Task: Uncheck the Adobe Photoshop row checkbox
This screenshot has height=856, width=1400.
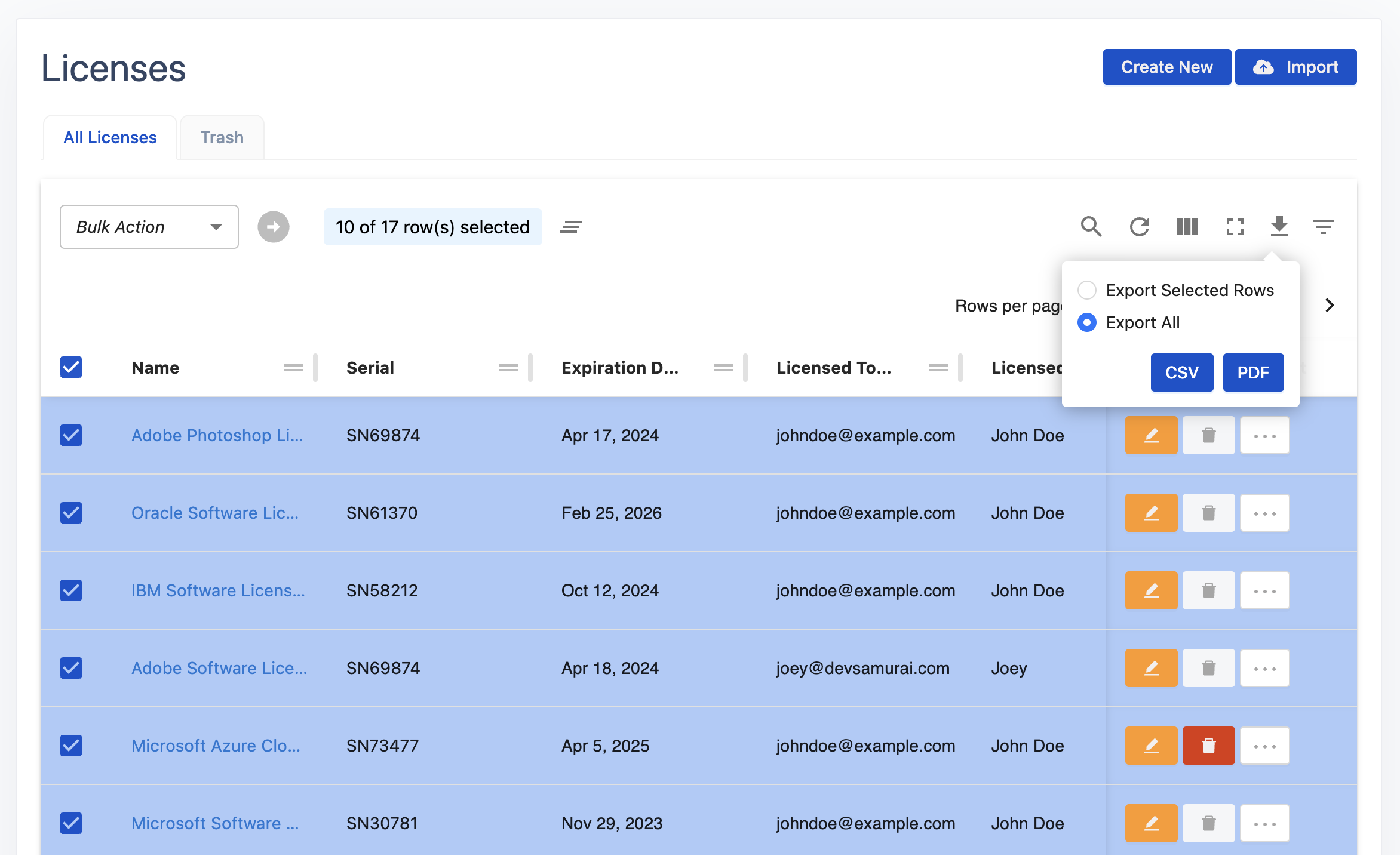Action: point(71,435)
